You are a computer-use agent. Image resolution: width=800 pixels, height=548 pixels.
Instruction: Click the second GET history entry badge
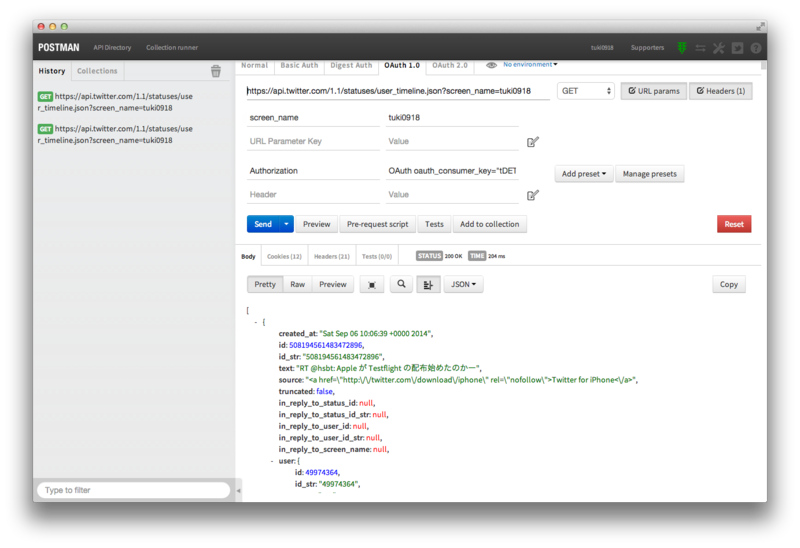tap(45, 129)
